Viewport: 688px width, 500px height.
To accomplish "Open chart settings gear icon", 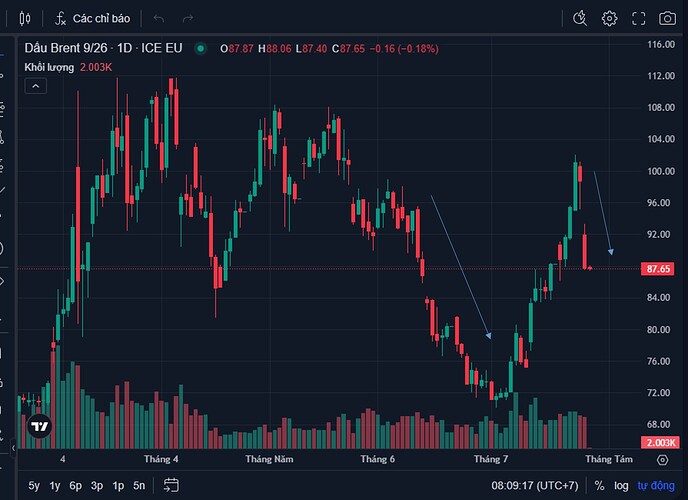I will point(609,18).
